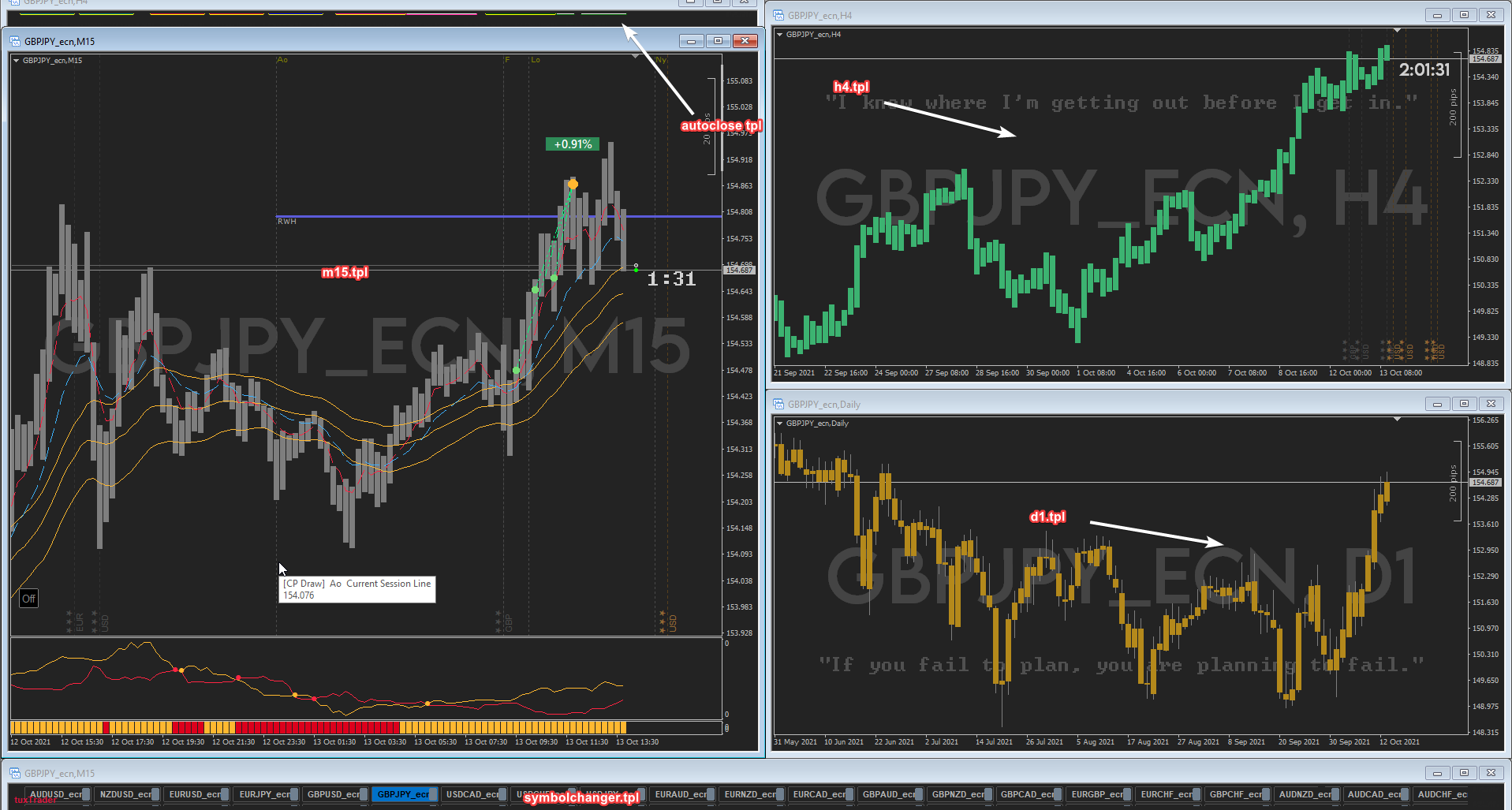
Task: Open the H4 chart indicator dropdown triangle
Action: point(779,34)
